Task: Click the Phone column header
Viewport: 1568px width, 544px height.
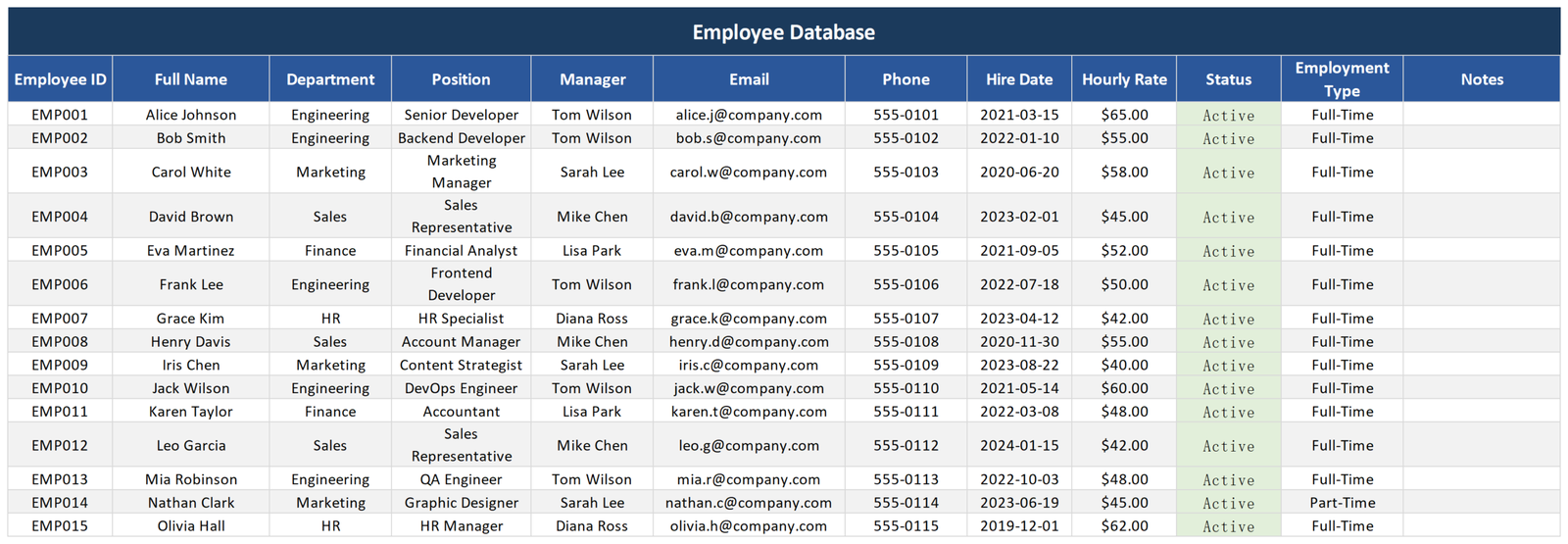Action: tap(906, 79)
